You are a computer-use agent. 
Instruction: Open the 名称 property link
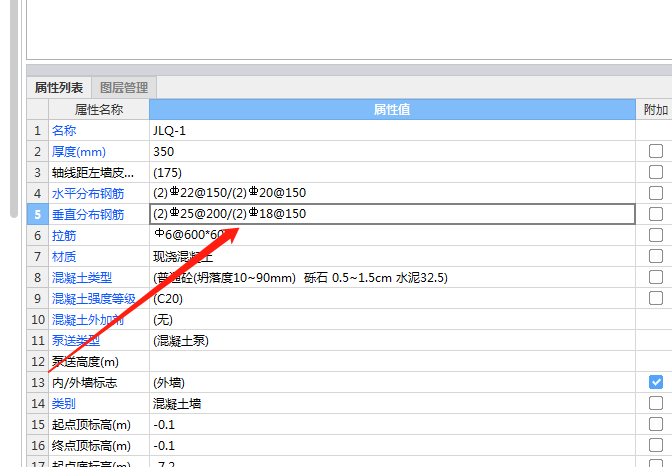64,130
